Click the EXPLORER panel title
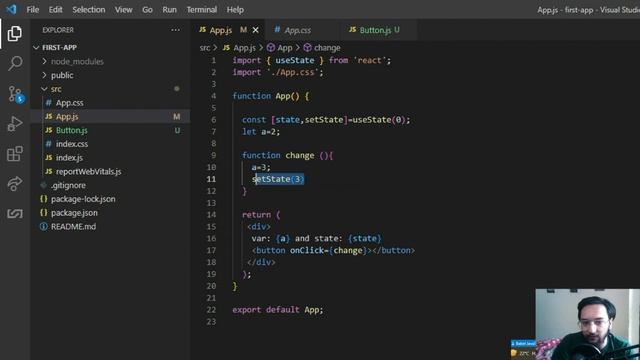Image resolution: width=640 pixels, height=360 pixels. click(x=58, y=30)
